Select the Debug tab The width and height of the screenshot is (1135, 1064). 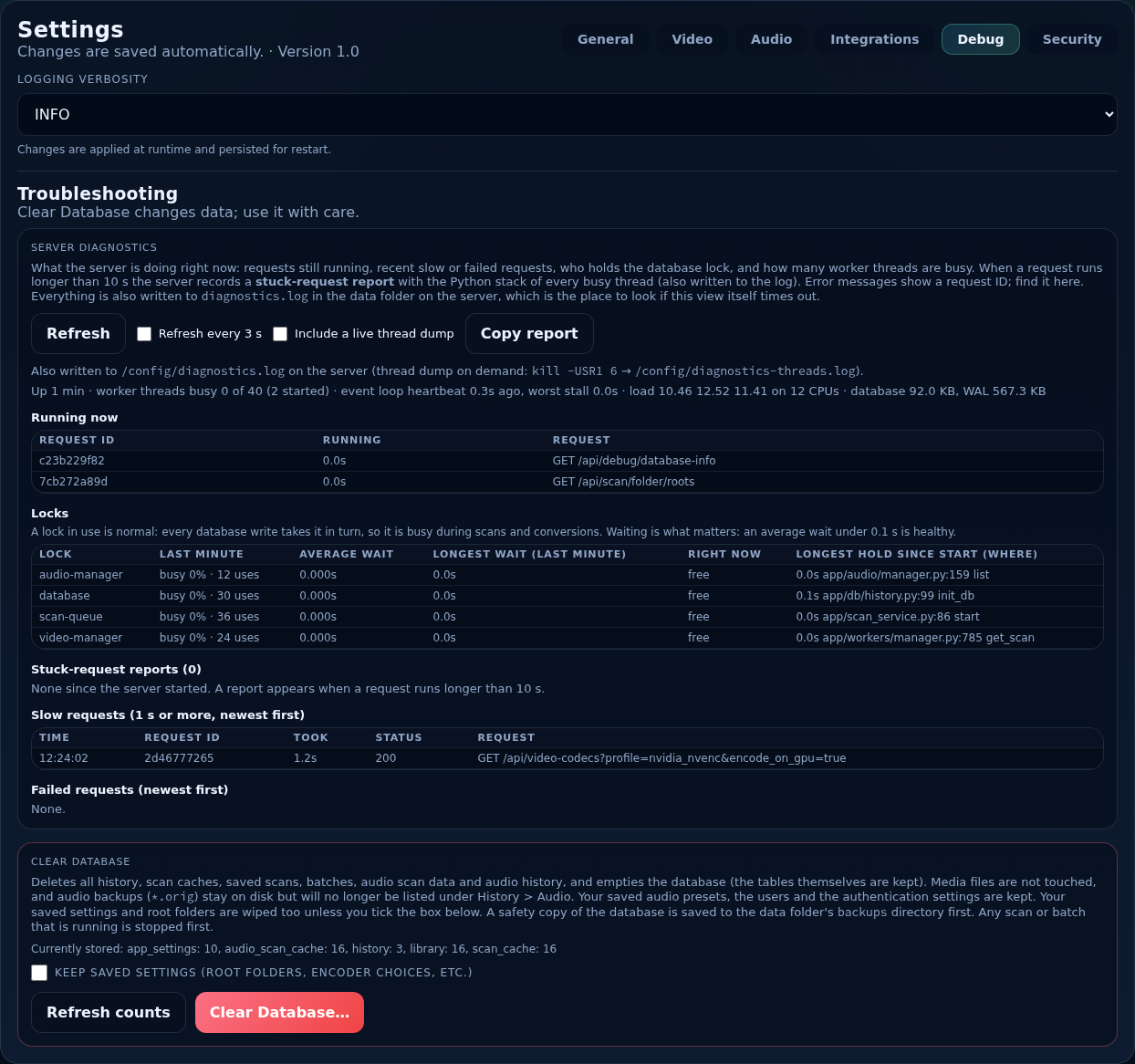click(x=980, y=39)
